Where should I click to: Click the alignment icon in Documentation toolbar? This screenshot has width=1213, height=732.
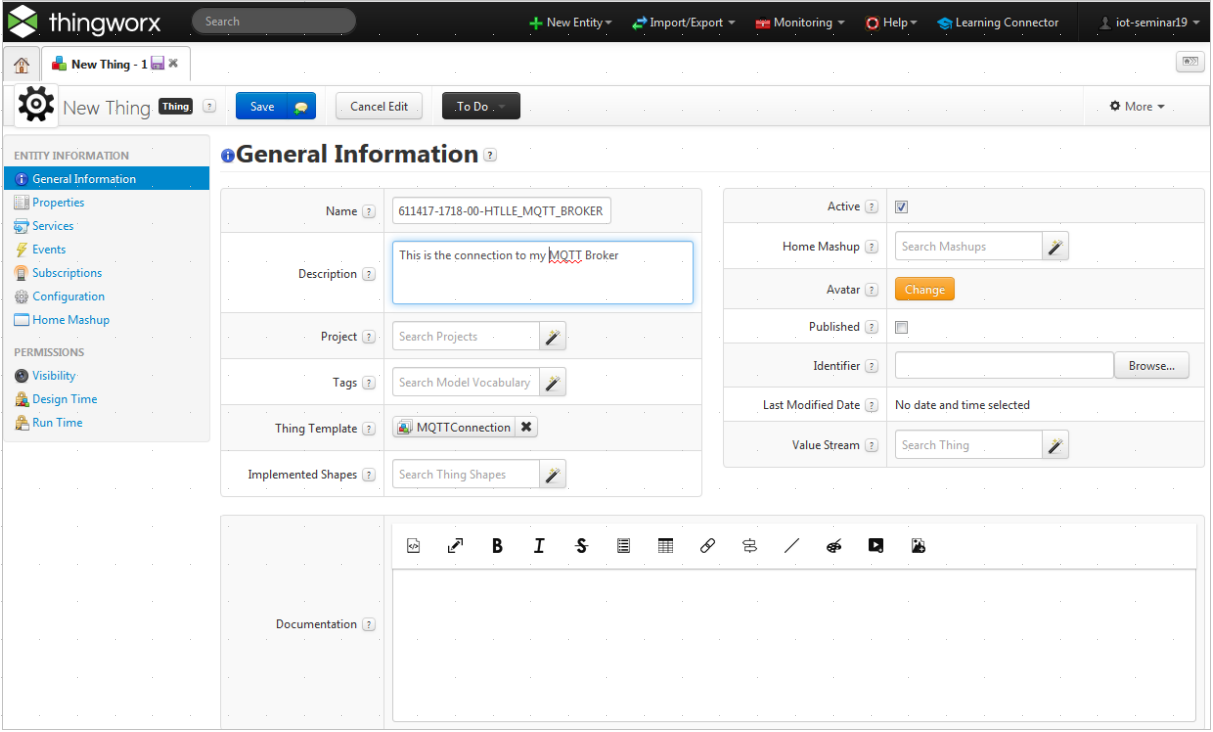pyautogui.click(x=749, y=546)
